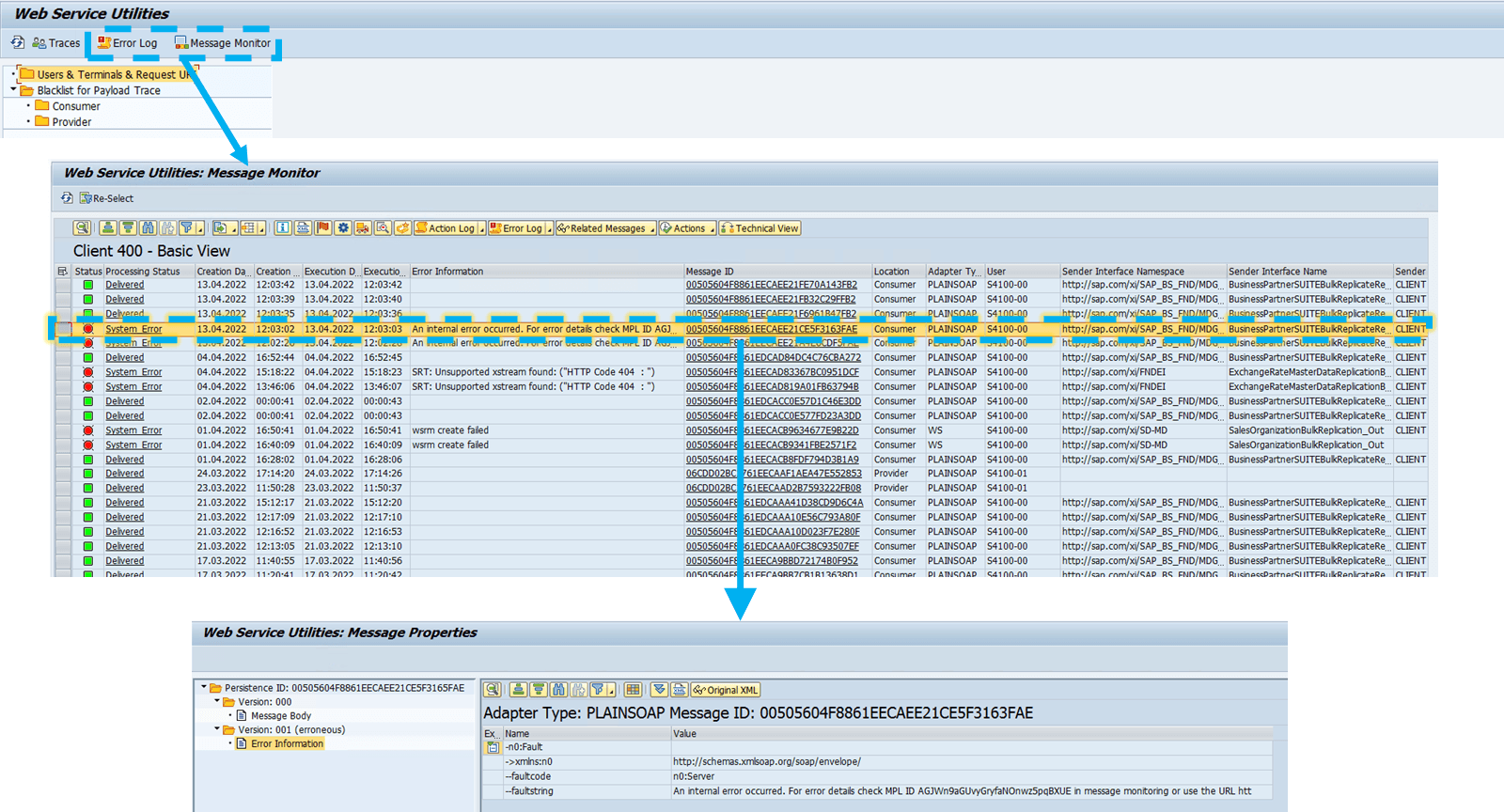Open the Error Log dropdown arrow in Message Monitor
This screenshot has width=1504, height=812.
coord(548,229)
